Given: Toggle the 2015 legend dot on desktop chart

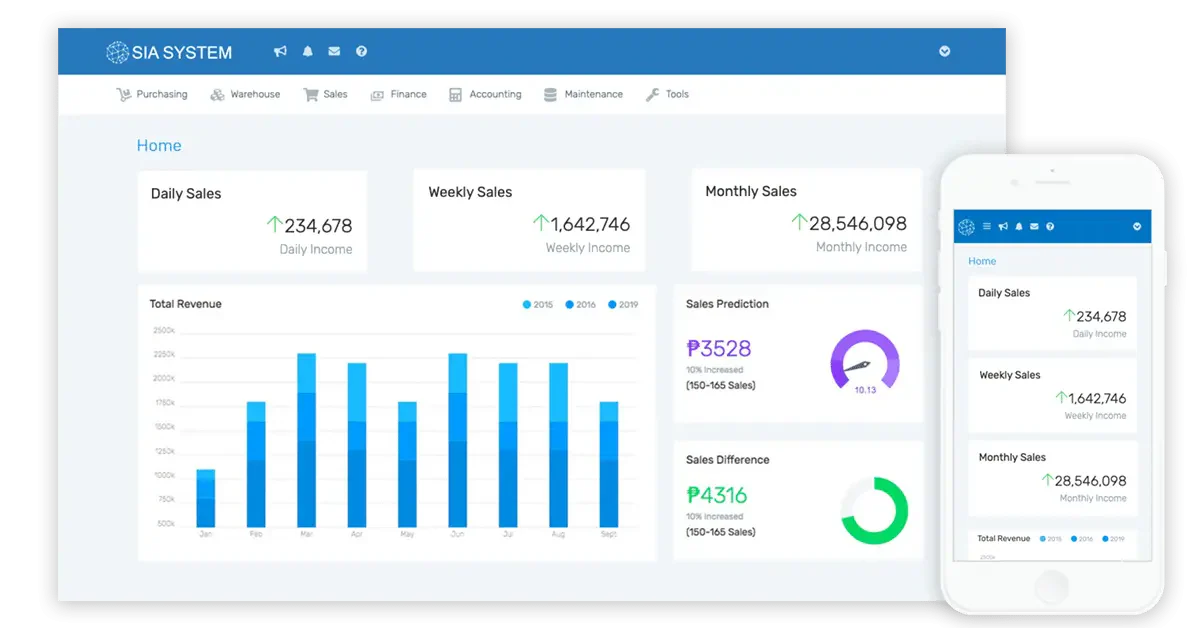Looking at the screenshot, I should (x=527, y=305).
